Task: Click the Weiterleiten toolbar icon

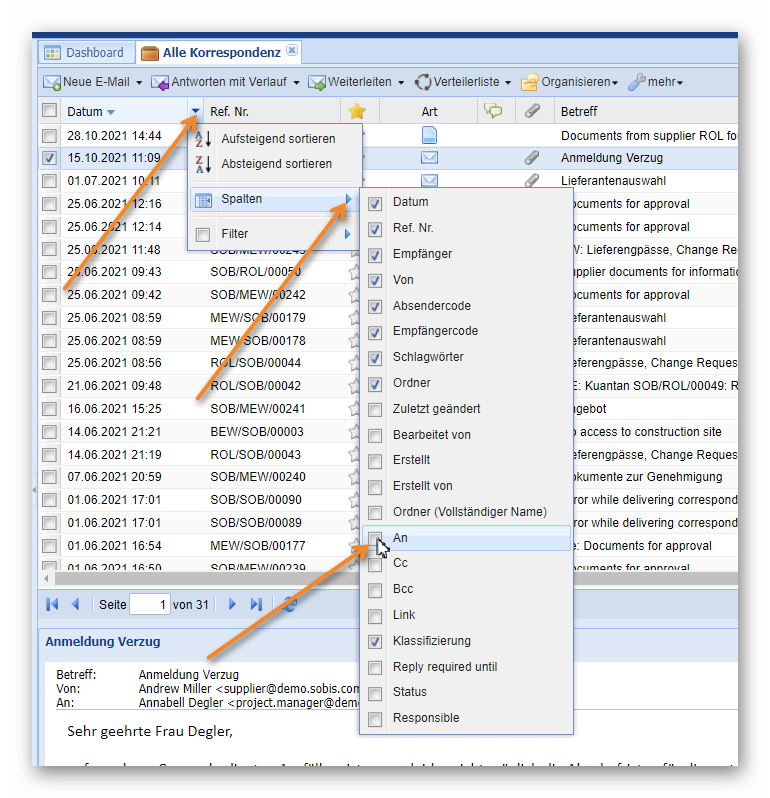Action: click(317, 82)
